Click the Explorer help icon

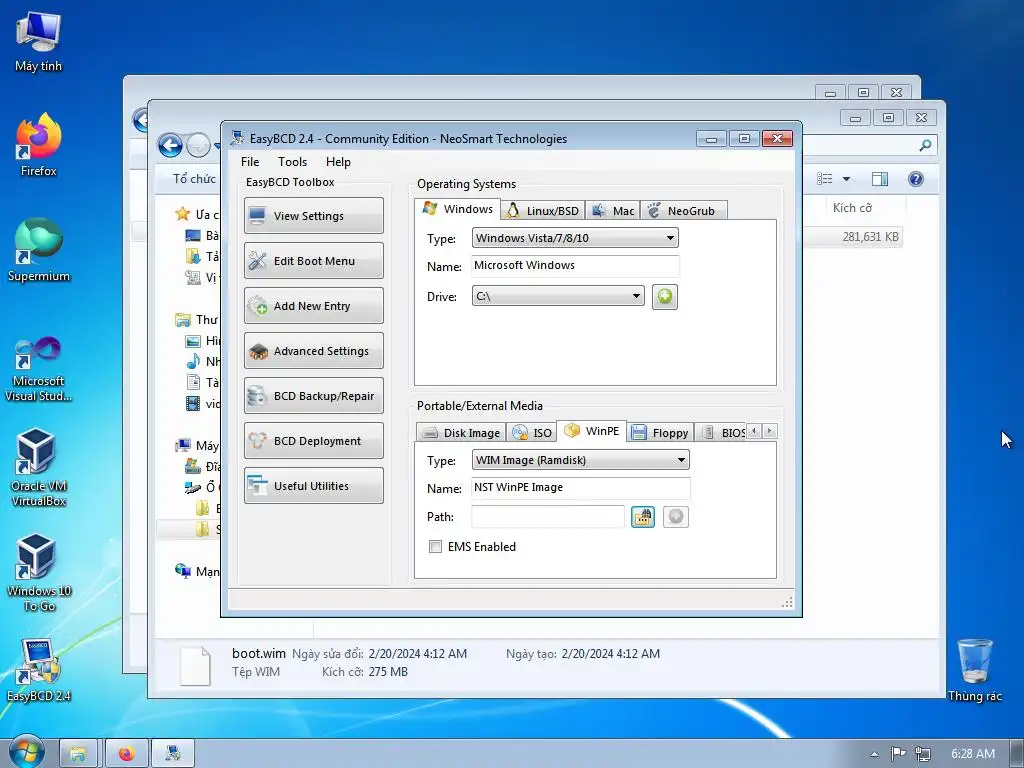click(x=916, y=179)
